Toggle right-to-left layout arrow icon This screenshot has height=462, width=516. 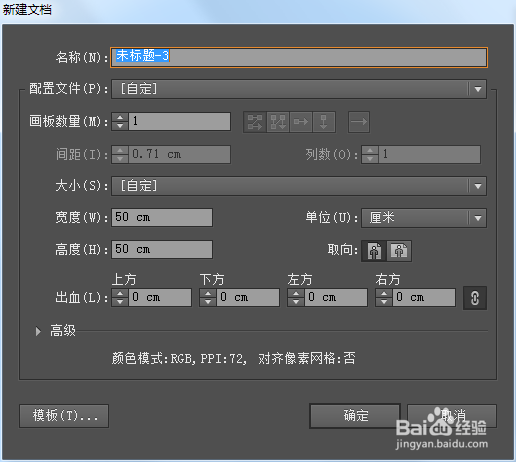[x=359, y=122]
